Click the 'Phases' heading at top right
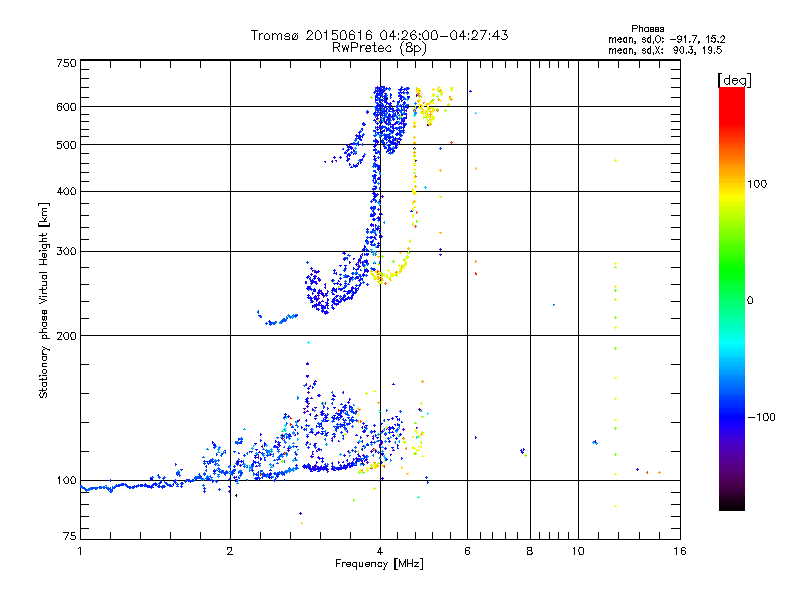 point(647,29)
